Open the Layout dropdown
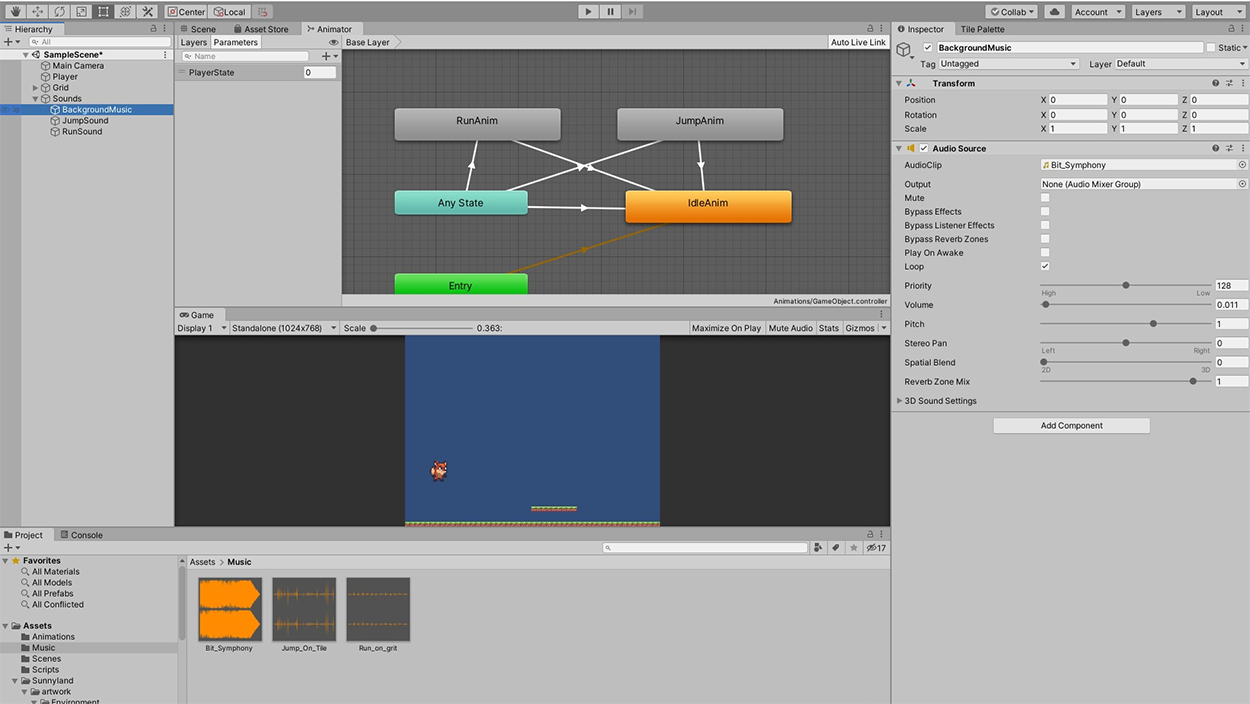1250x704 pixels. (x=1216, y=12)
